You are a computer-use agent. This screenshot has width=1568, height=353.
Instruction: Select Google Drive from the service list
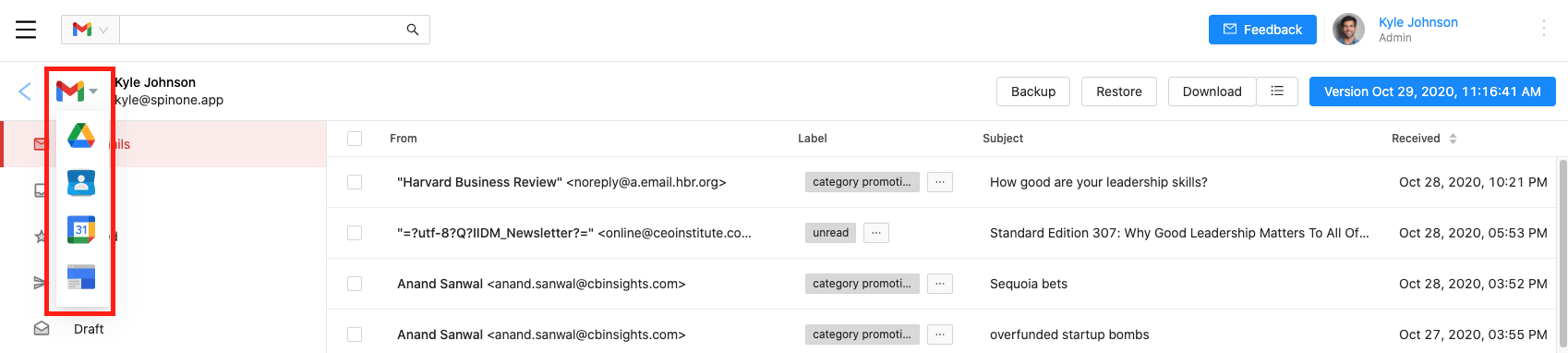[x=81, y=136]
